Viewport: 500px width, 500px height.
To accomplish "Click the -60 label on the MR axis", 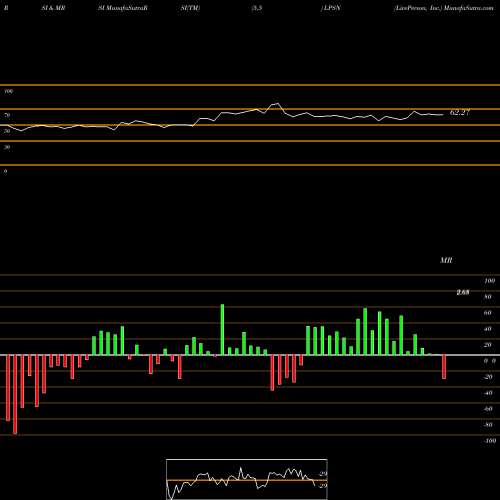I will pyautogui.click(x=488, y=409).
